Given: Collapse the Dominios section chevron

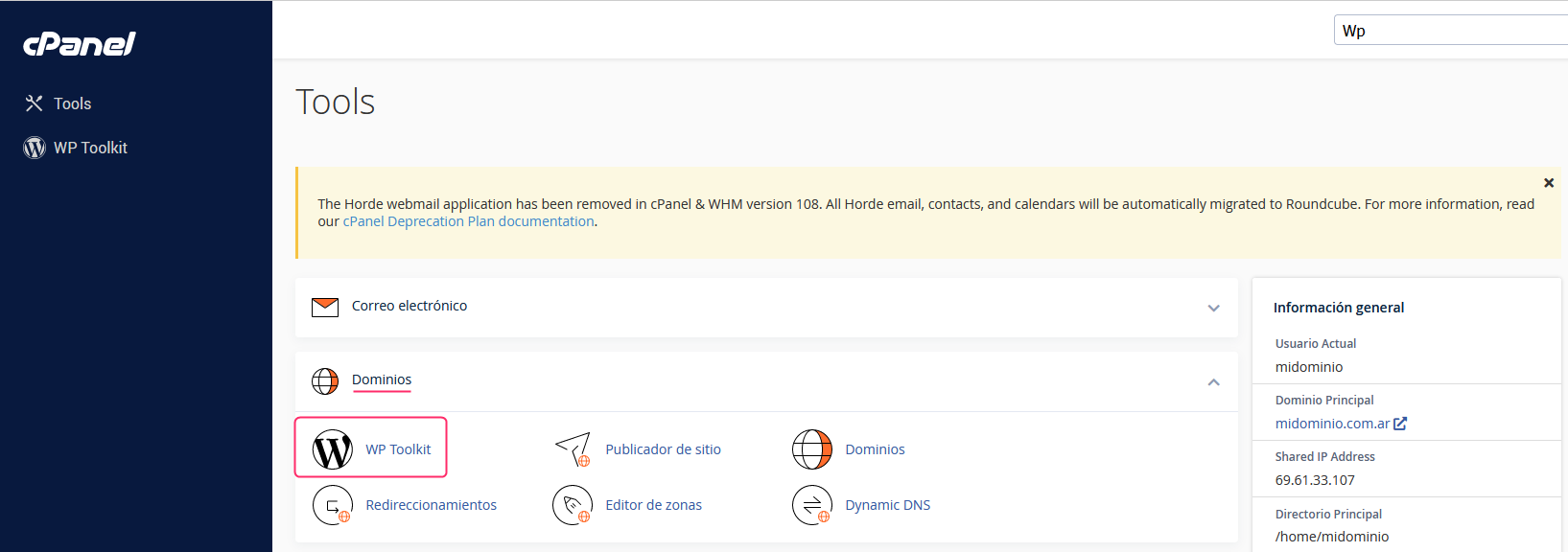Looking at the screenshot, I should 1213,381.
